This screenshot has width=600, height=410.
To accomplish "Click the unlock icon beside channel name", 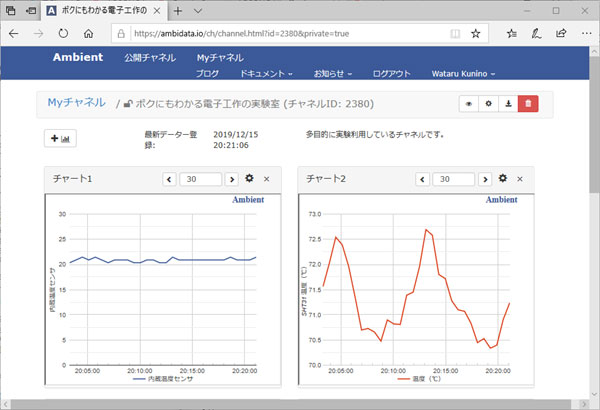I will coord(128,104).
